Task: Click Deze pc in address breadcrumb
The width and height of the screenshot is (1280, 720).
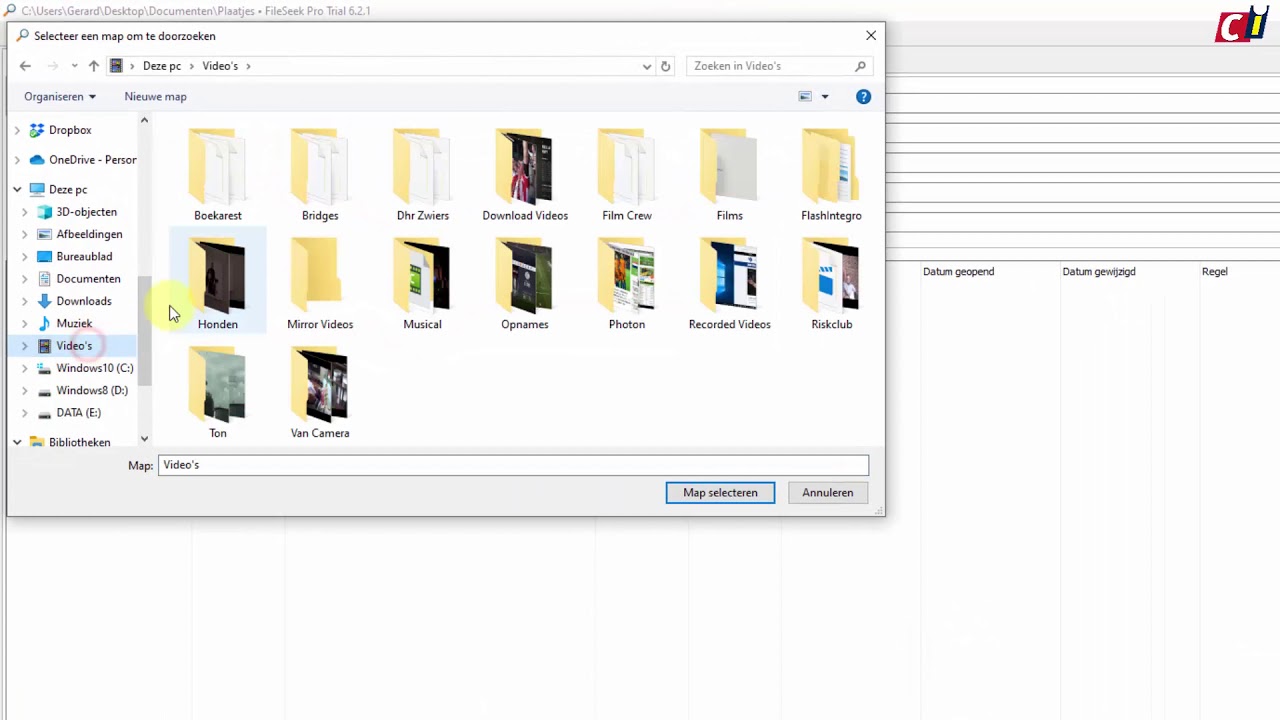Action: point(162,66)
